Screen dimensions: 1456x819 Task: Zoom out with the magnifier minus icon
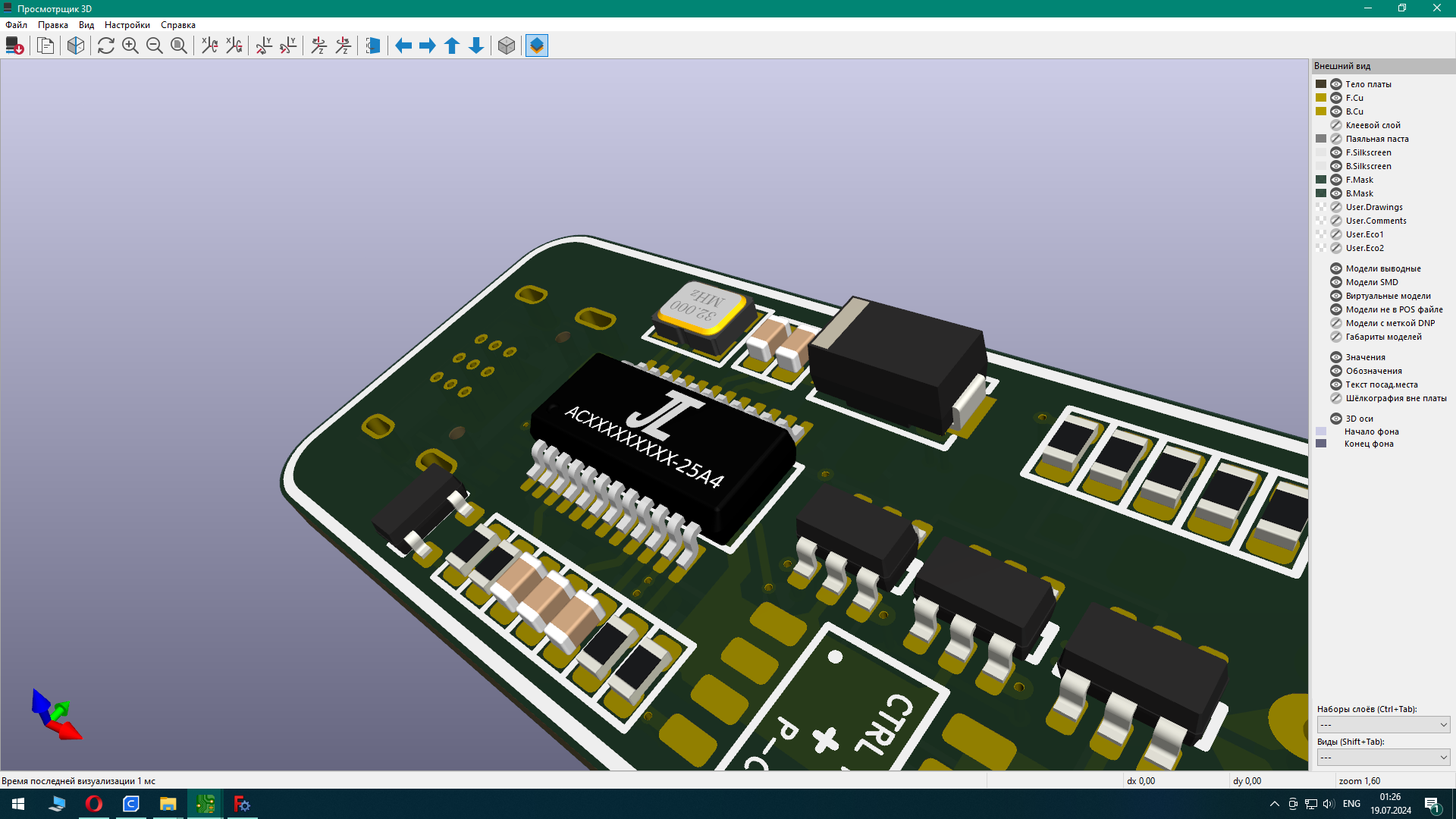click(x=155, y=45)
